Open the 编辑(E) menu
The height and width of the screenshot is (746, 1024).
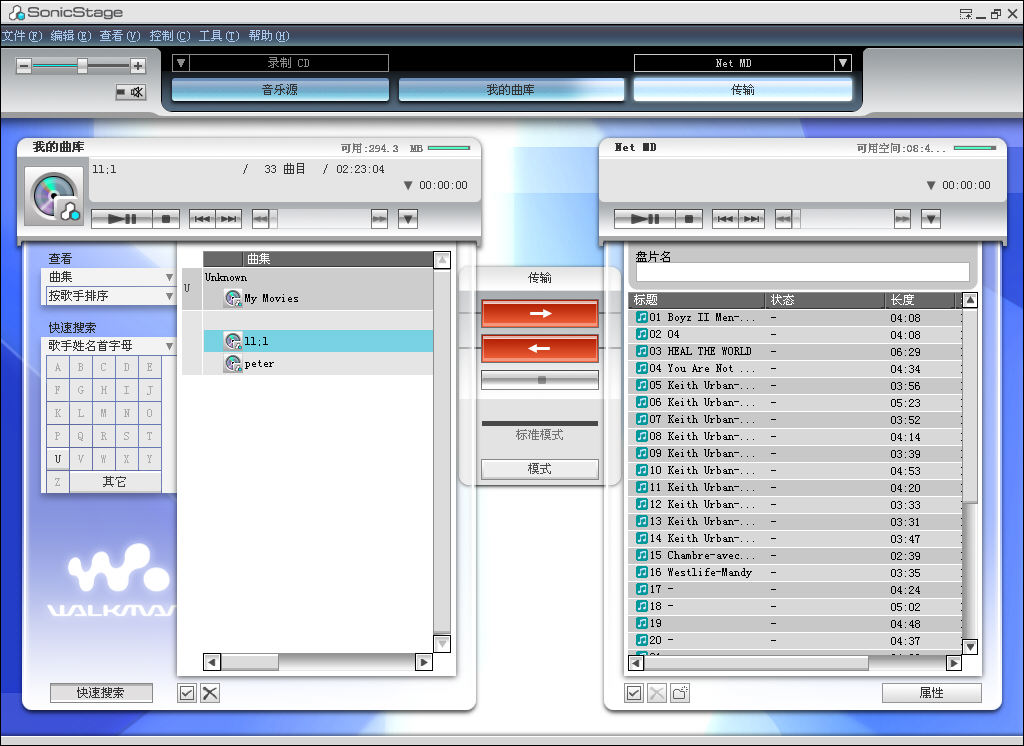coord(71,36)
